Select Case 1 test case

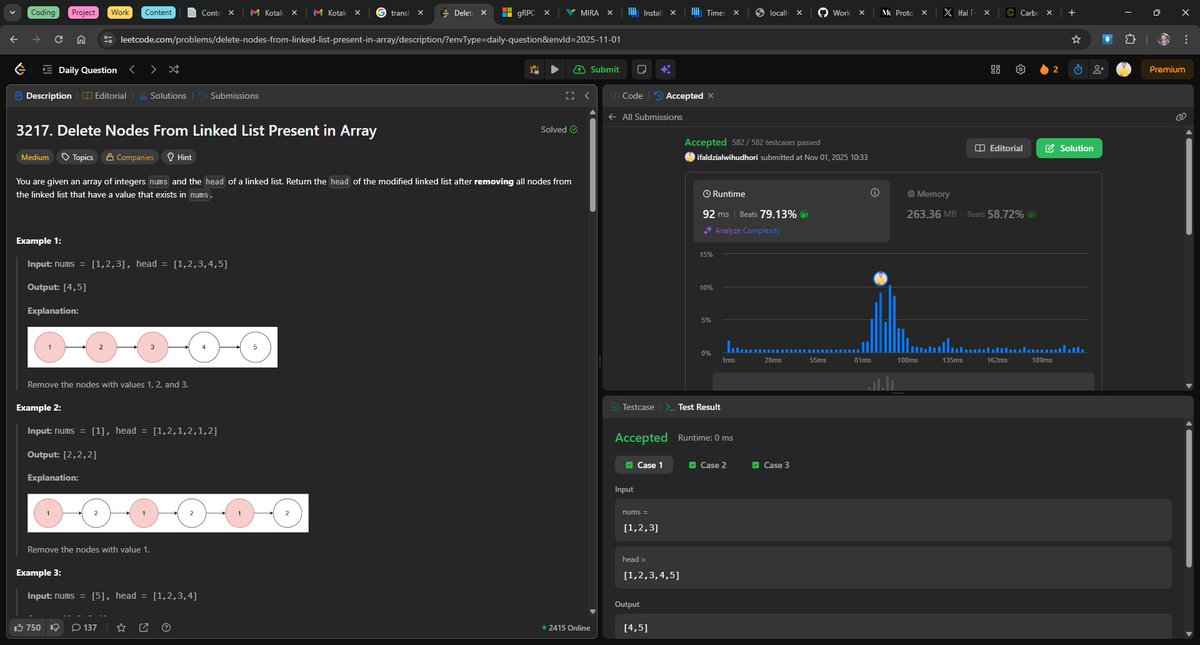tap(643, 465)
